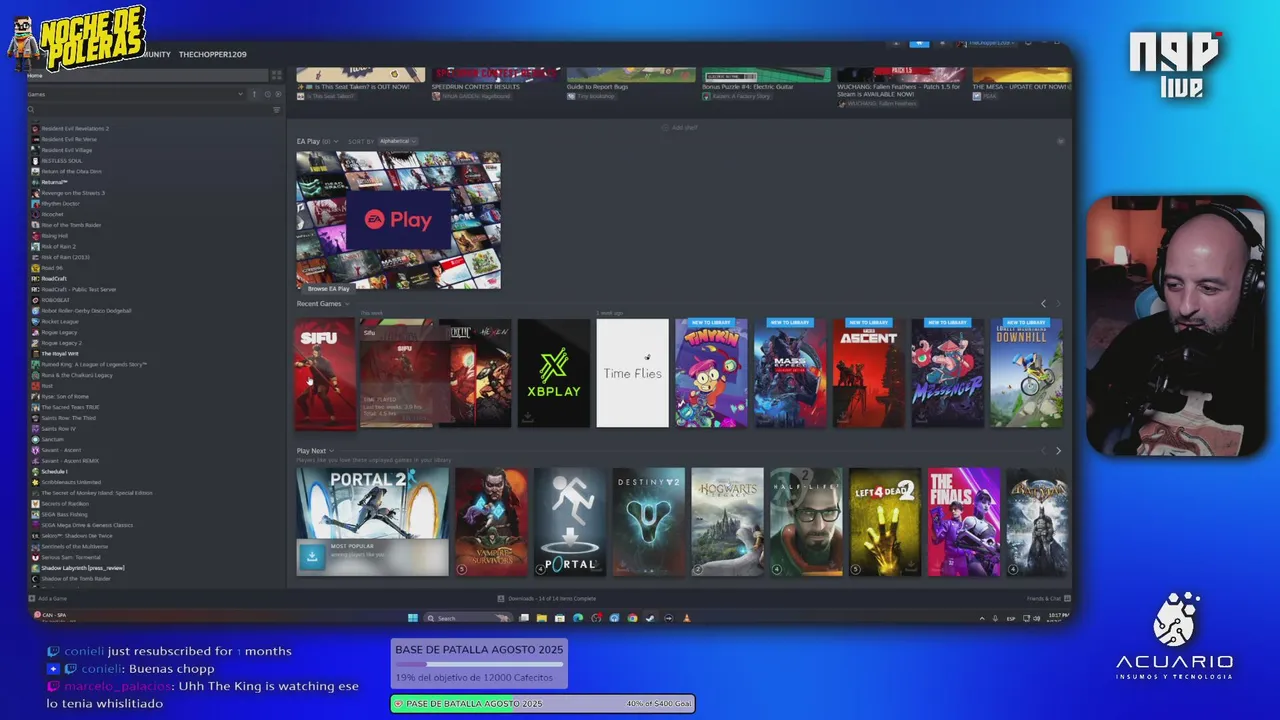Expand the Recent Games shelf menu
The width and height of the screenshot is (1280, 720).
click(347, 304)
